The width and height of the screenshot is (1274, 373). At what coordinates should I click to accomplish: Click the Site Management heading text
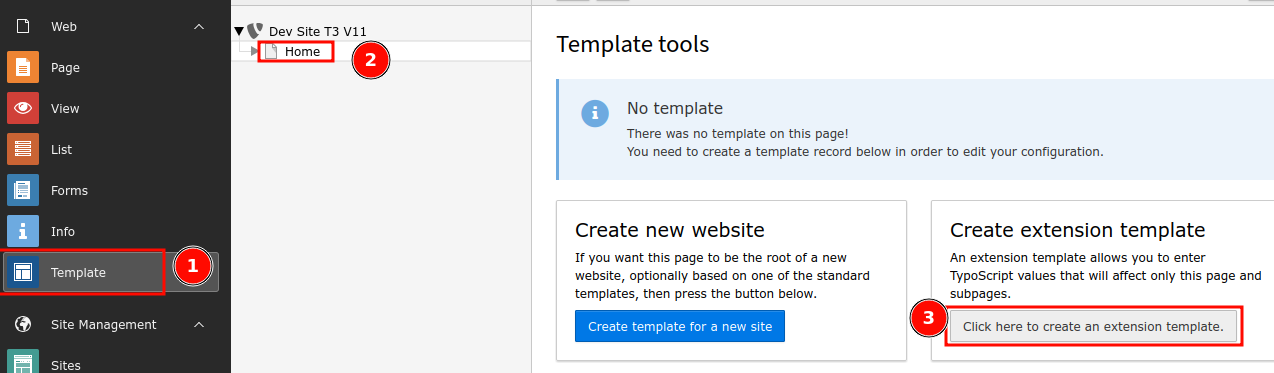[104, 324]
